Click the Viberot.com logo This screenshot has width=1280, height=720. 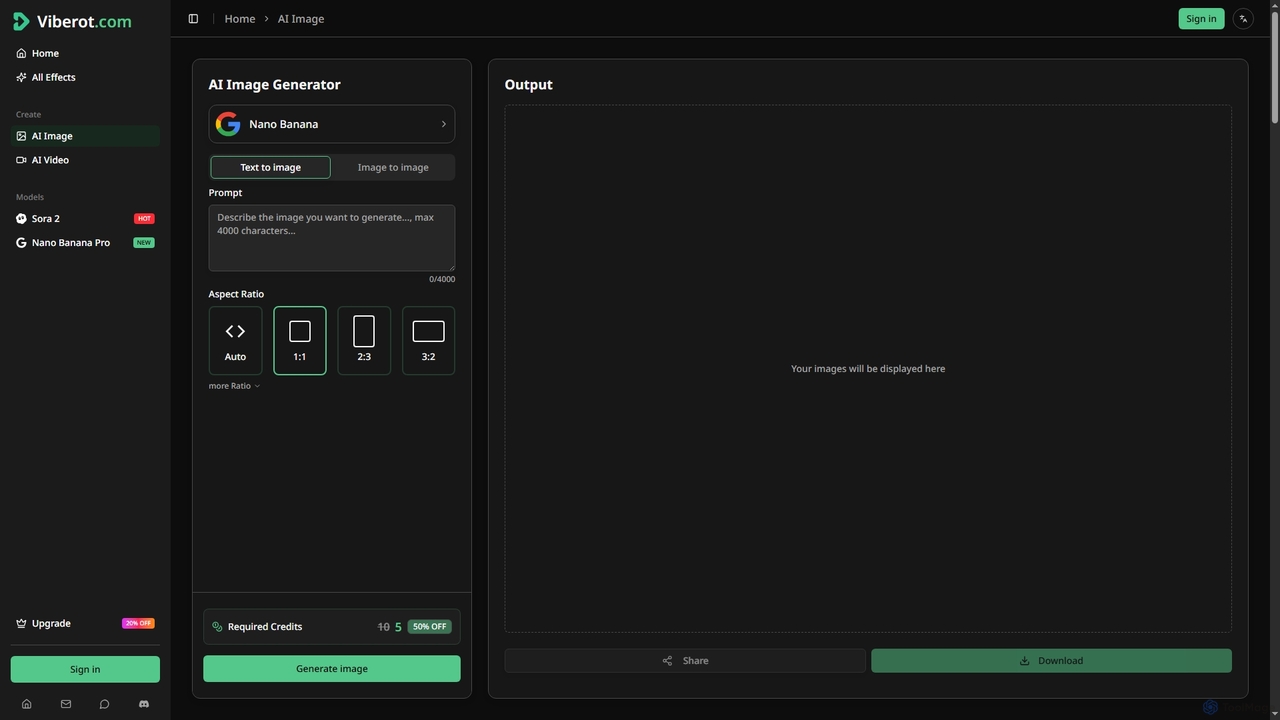pyautogui.click(x=72, y=21)
